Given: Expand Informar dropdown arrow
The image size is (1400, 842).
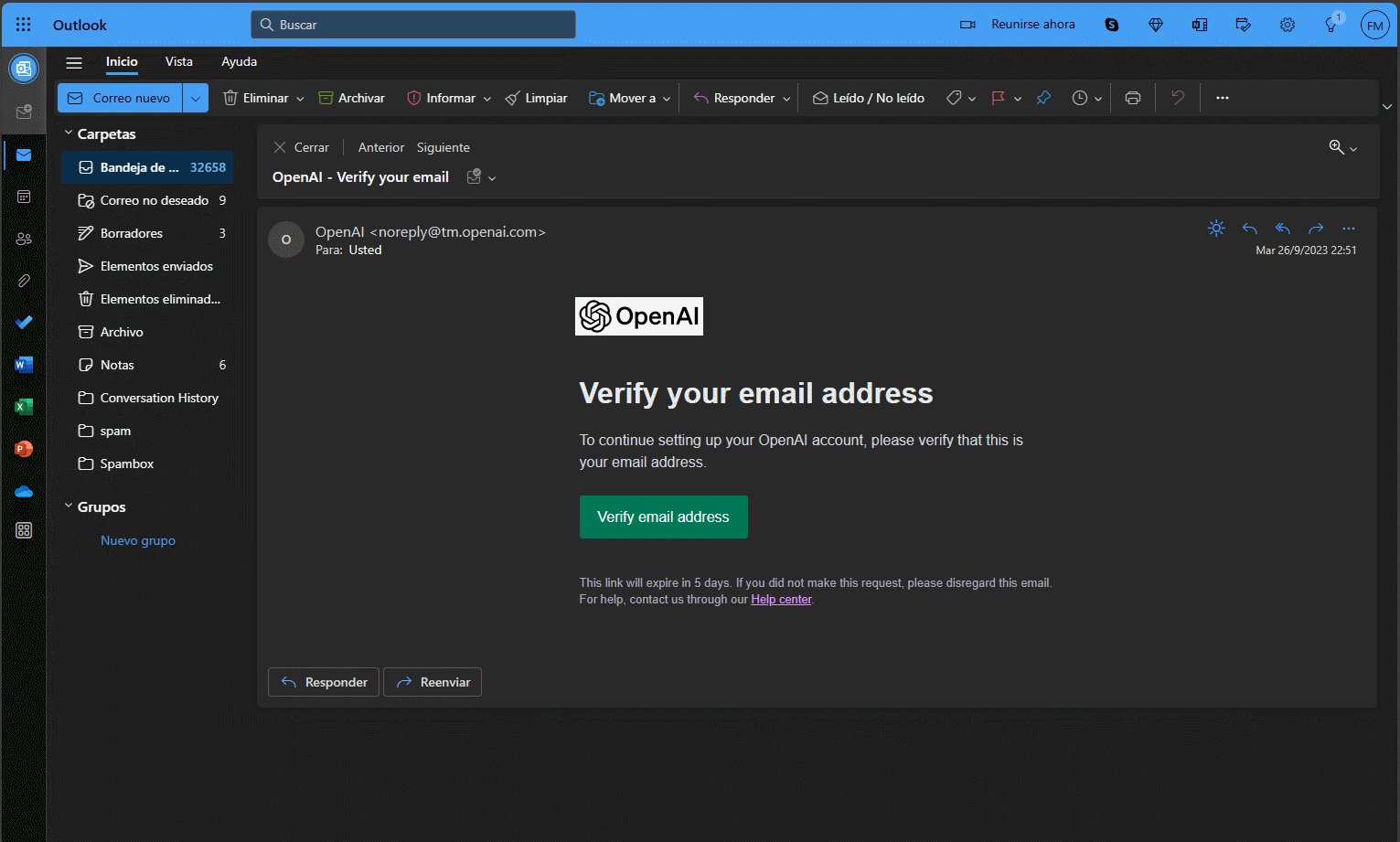Looking at the screenshot, I should pyautogui.click(x=487, y=99).
